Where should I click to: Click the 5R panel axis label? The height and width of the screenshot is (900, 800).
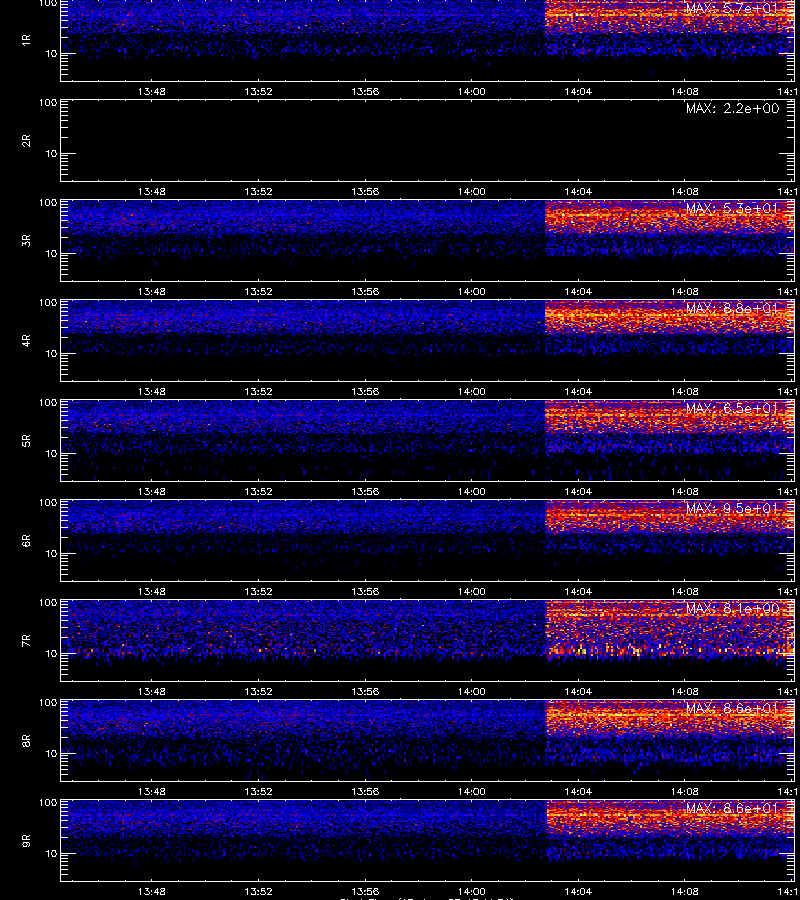click(26, 441)
